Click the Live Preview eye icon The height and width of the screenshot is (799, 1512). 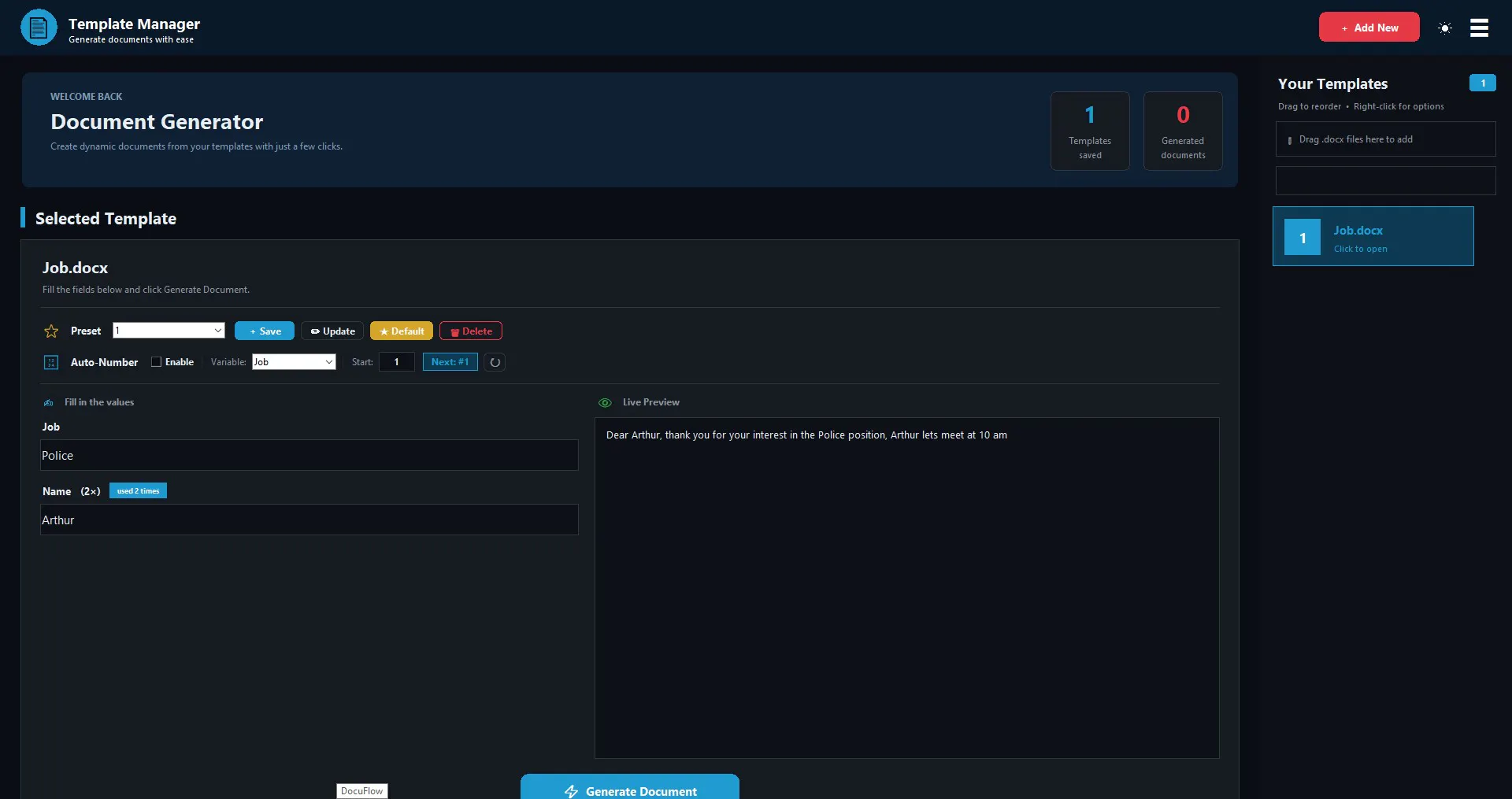605,402
